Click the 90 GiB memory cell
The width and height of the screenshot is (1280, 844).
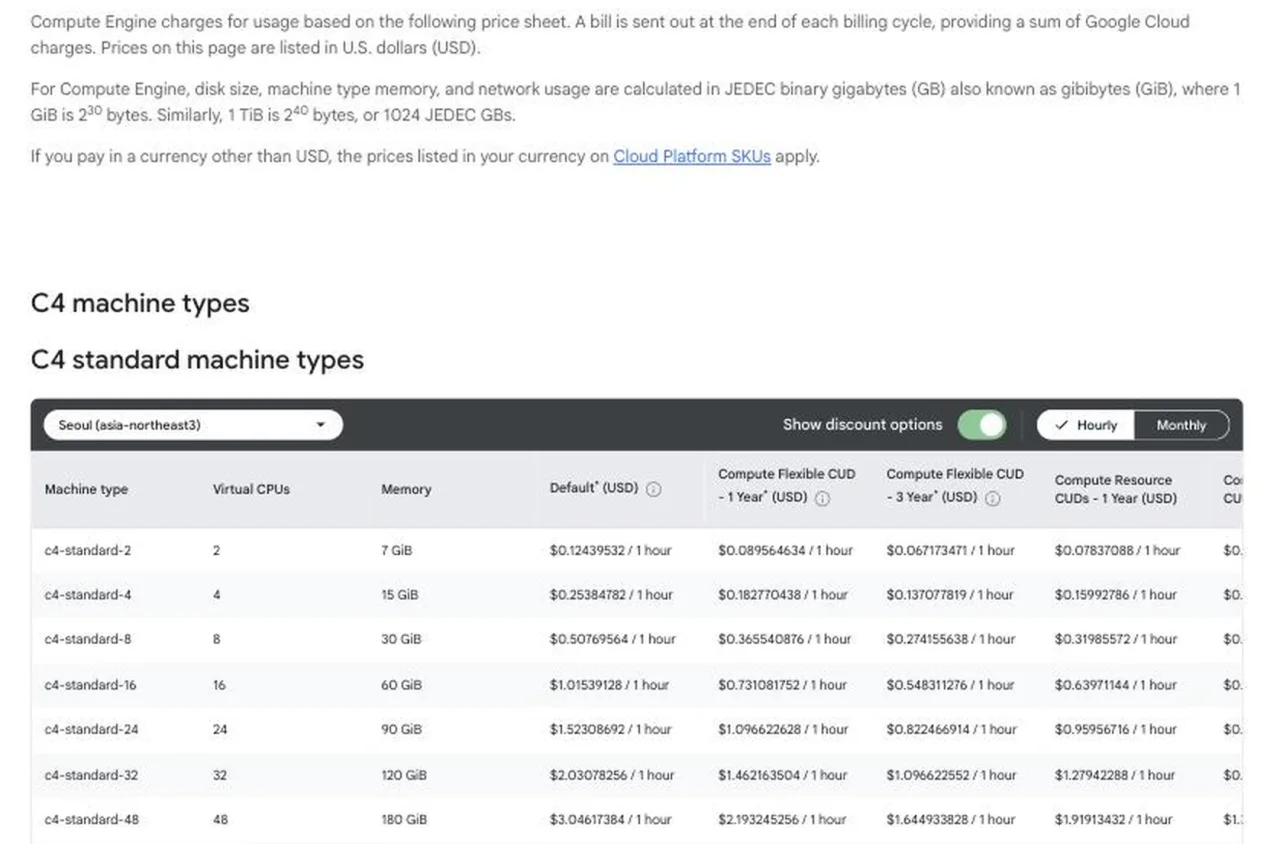click(401, 729)
